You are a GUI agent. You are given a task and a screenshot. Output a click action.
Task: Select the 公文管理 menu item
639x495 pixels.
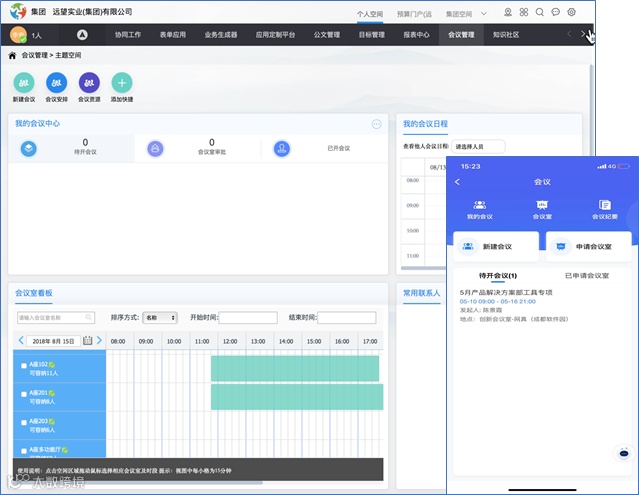coord(327,35)
